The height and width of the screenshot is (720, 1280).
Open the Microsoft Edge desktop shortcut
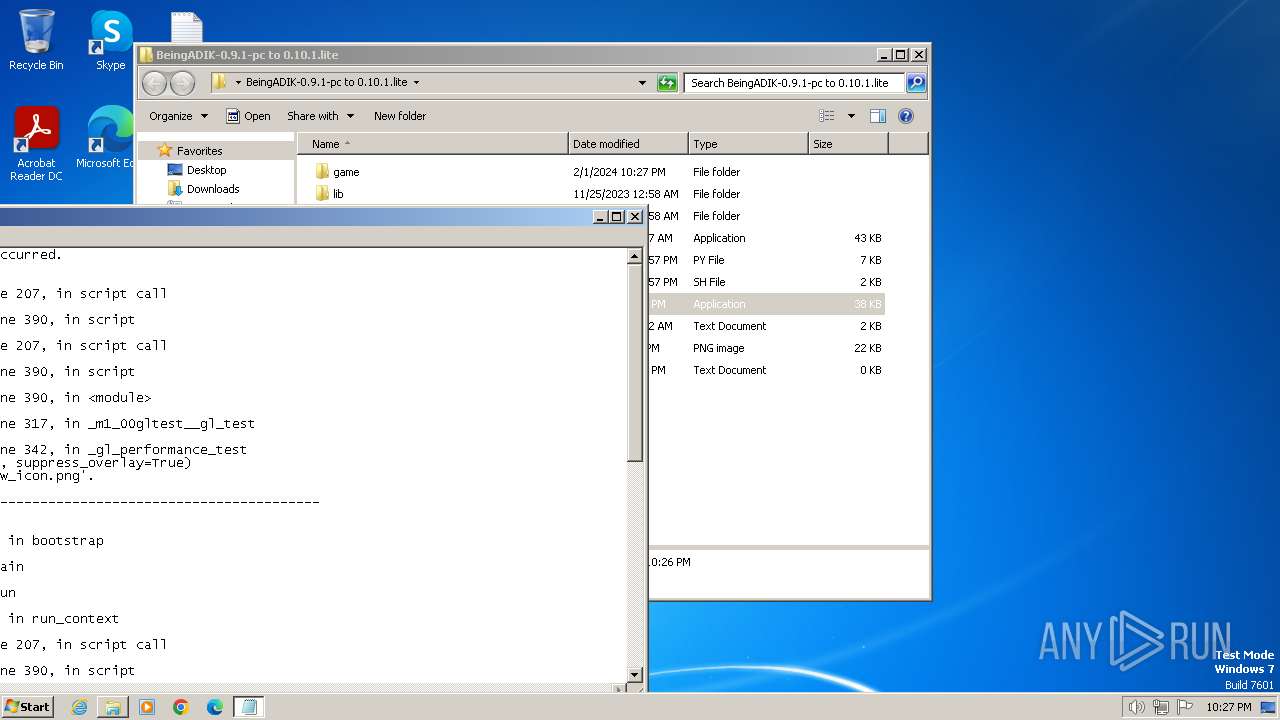tap(107, 138)
